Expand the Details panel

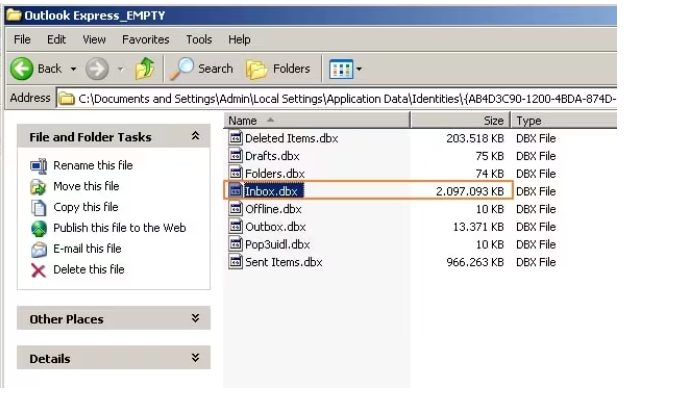tap(195, 358)
